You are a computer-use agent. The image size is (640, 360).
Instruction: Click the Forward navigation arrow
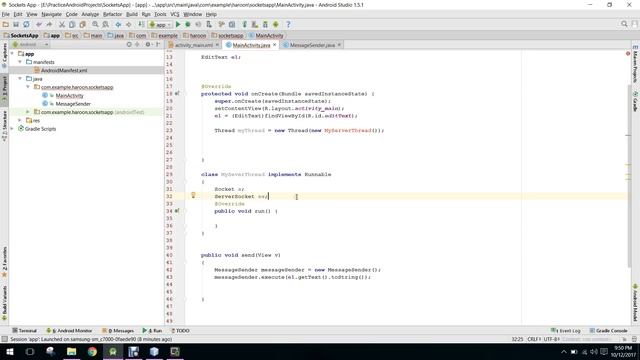[128, 24]
